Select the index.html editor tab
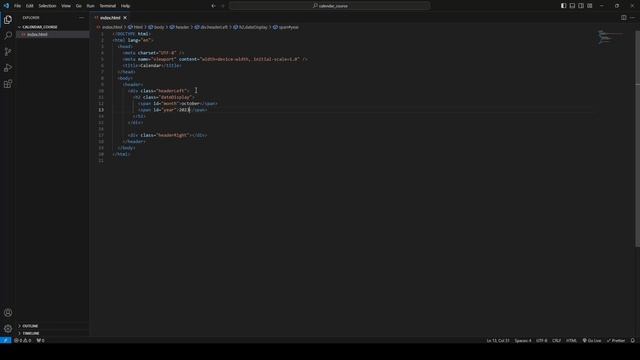The height and width of the screenshot is (360, 640). [x=110, y=18]
